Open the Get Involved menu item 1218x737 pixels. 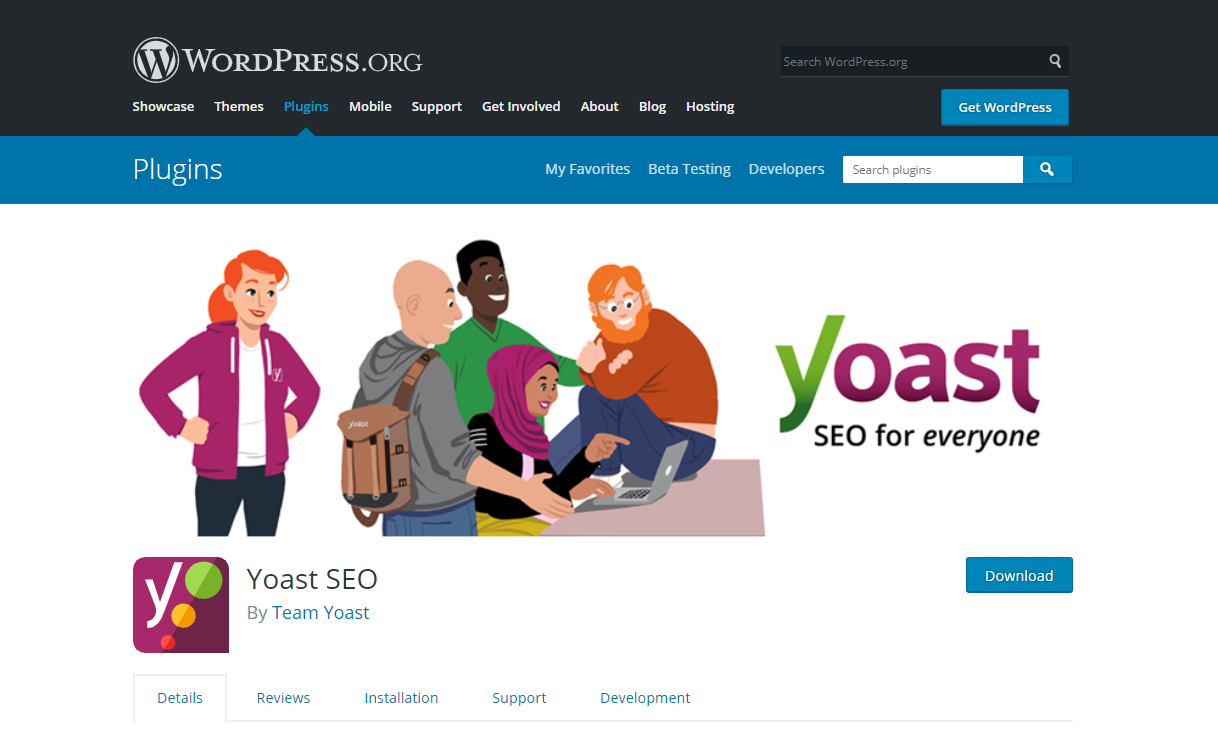pos(521,106)
